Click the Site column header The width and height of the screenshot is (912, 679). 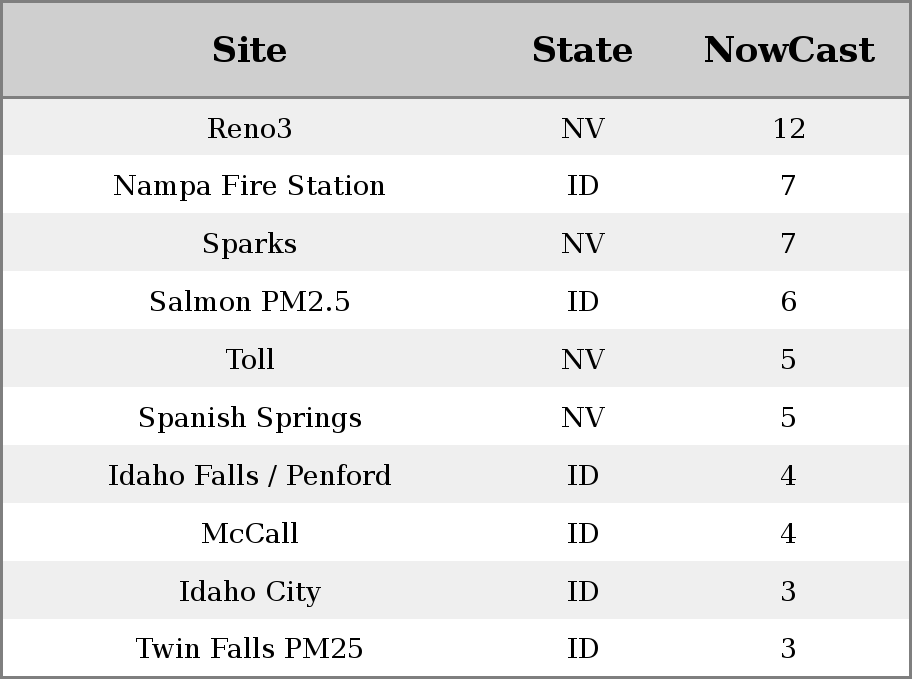[250, 50]
